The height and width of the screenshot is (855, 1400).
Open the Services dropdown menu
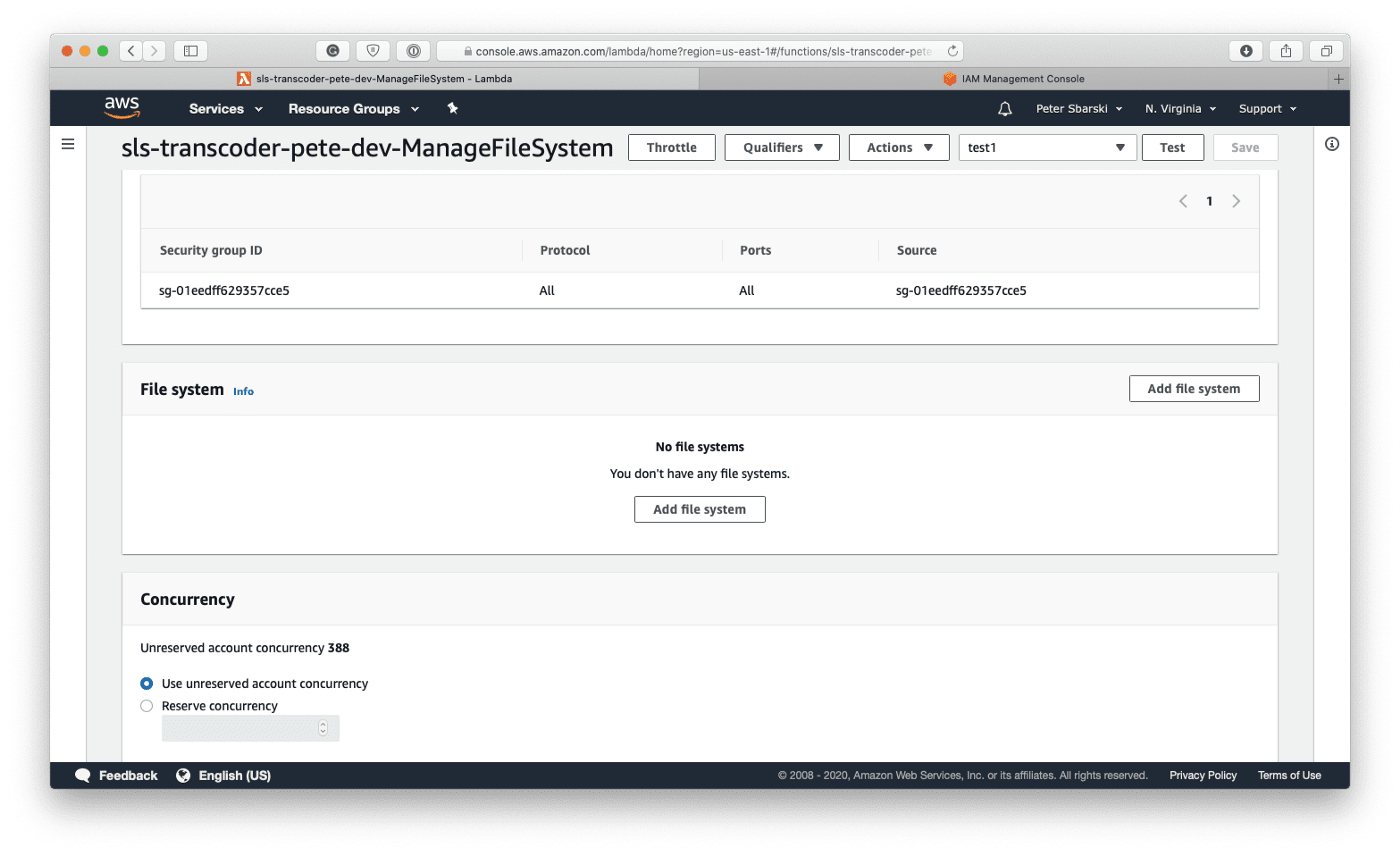tap(226, 108)
